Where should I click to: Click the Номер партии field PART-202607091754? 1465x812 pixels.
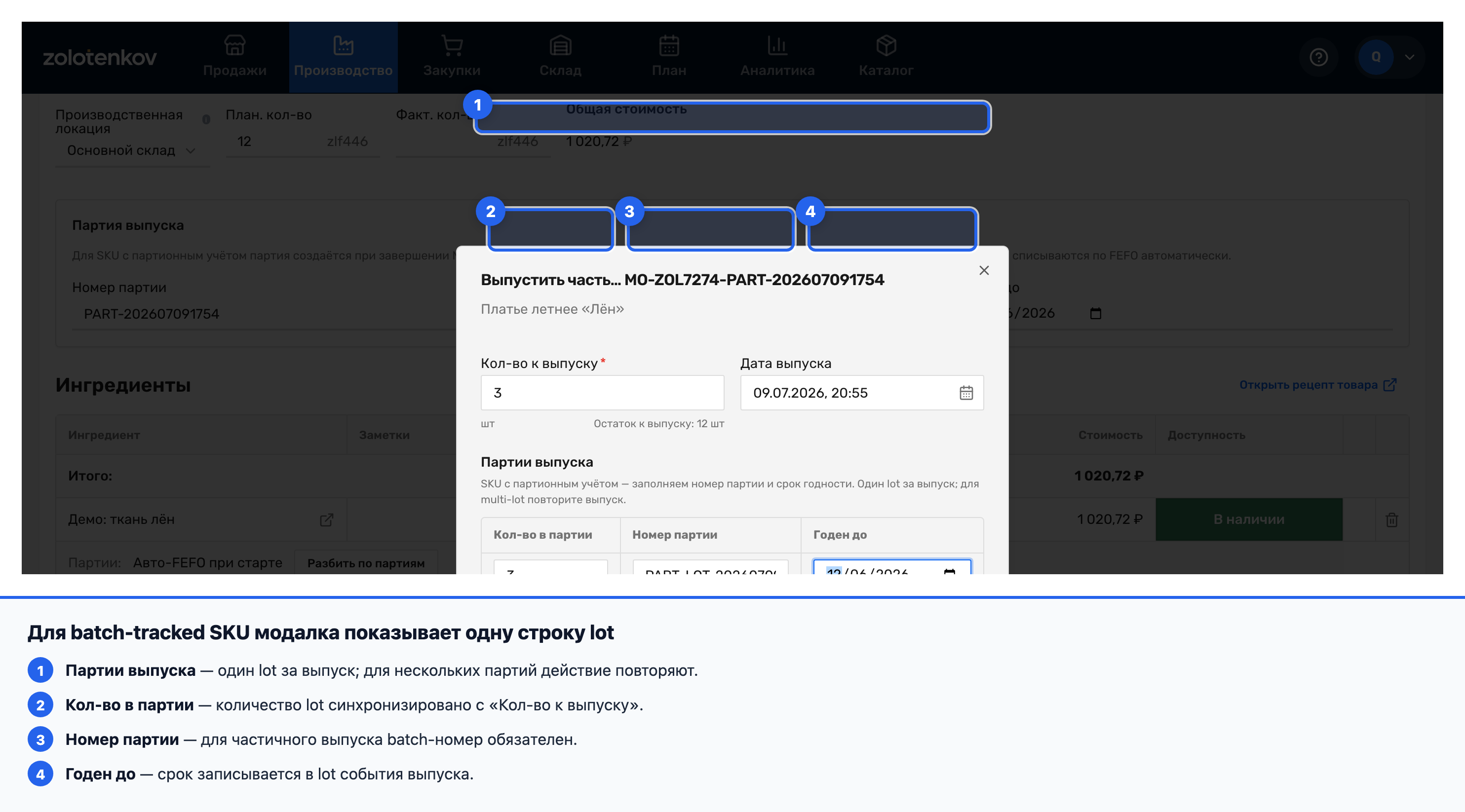[265, 314]
